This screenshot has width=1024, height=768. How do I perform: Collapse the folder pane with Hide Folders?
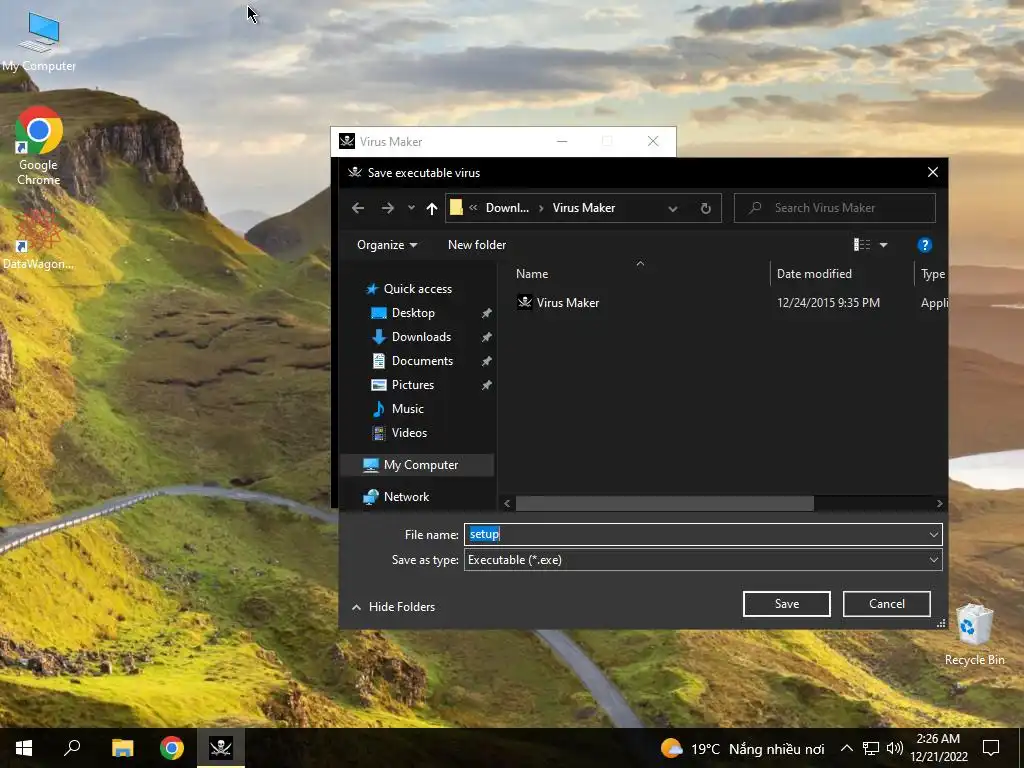[x=393, y=607]
